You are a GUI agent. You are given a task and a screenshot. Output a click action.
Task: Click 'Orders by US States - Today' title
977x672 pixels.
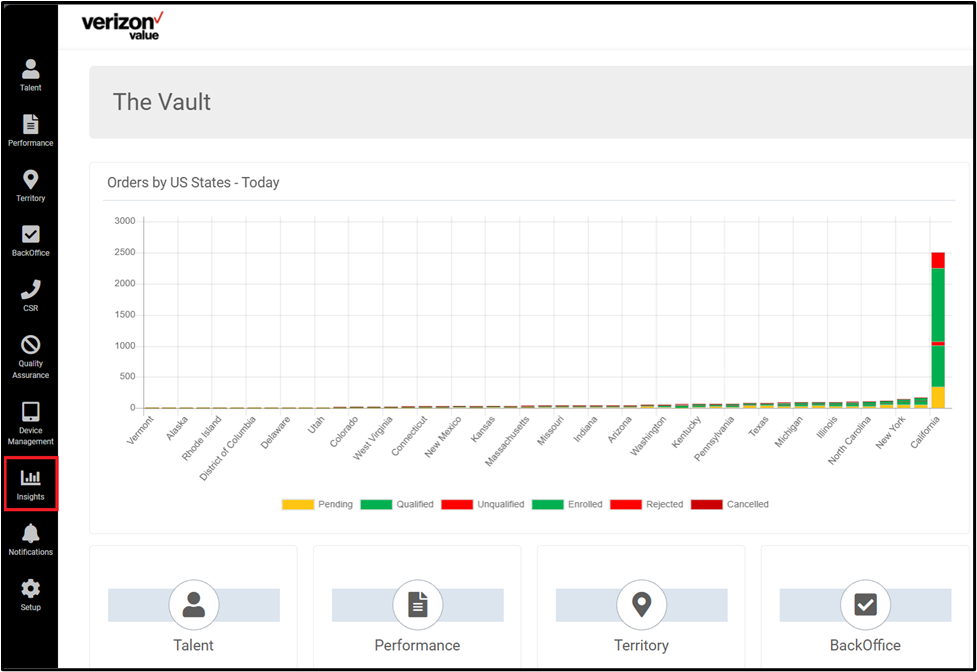click(193, 182)
